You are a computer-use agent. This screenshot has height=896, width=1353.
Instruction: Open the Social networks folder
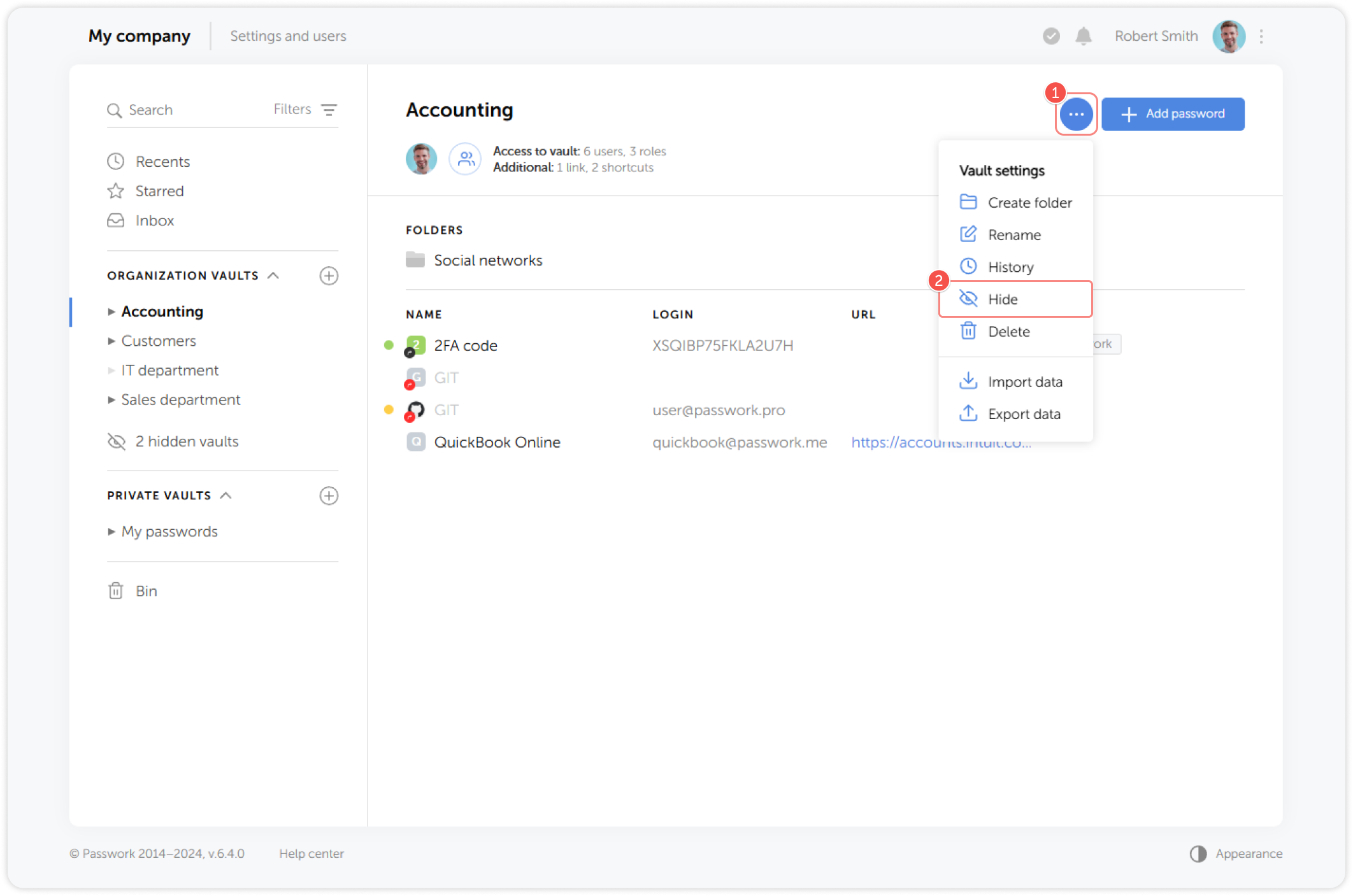coord(488,259)
